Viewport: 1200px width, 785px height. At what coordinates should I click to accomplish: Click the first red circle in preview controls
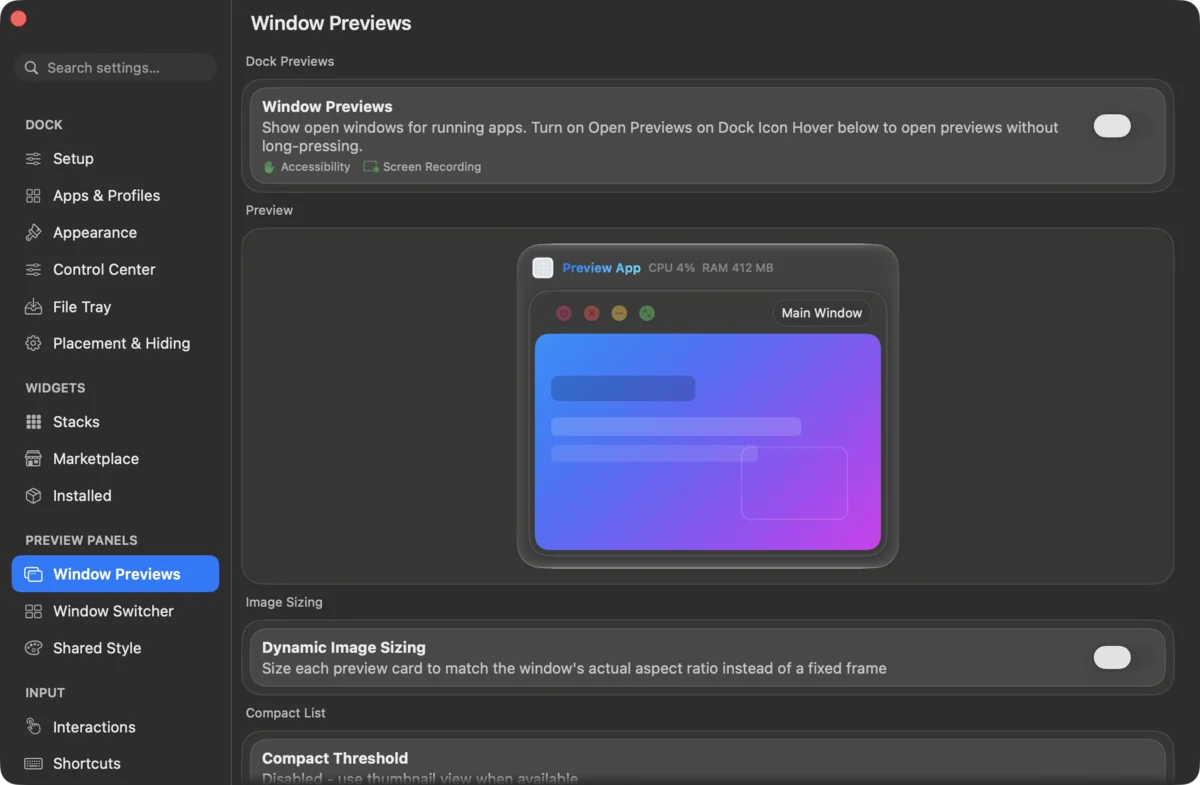point(563,313)
